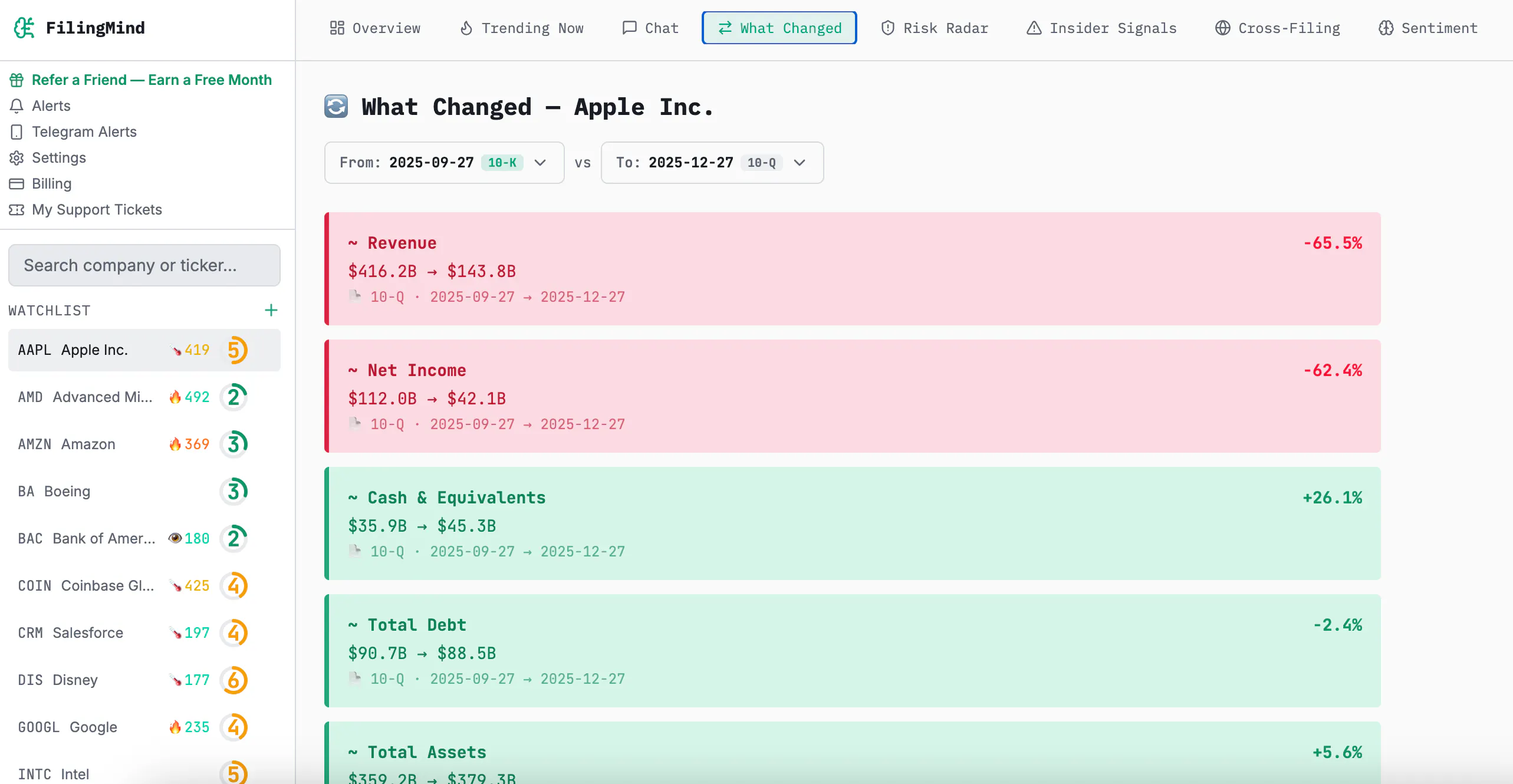Click the document icon in the Net Income card

coord(355,423)
